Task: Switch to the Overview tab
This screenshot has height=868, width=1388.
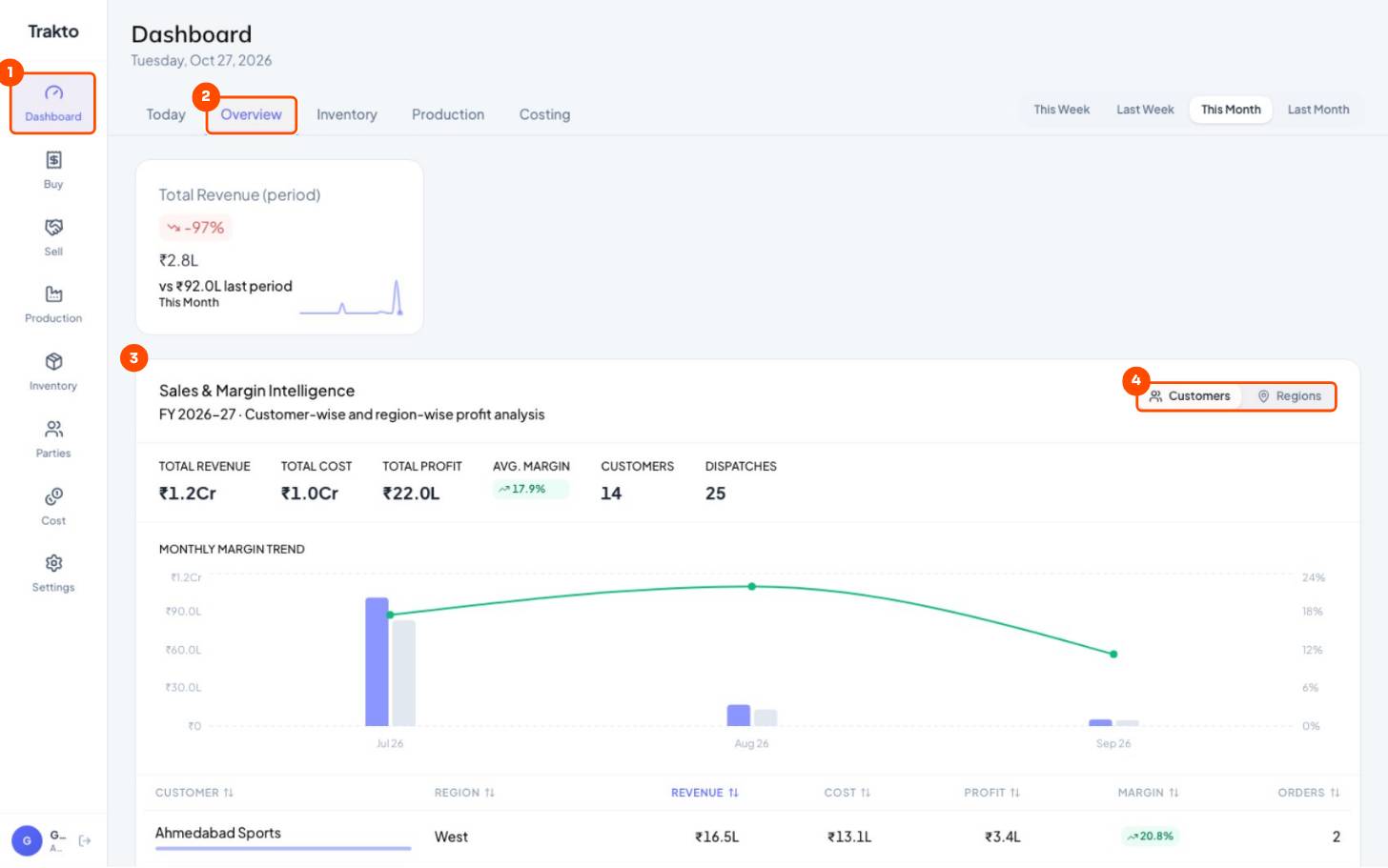Action: click(x=251, y=114)
